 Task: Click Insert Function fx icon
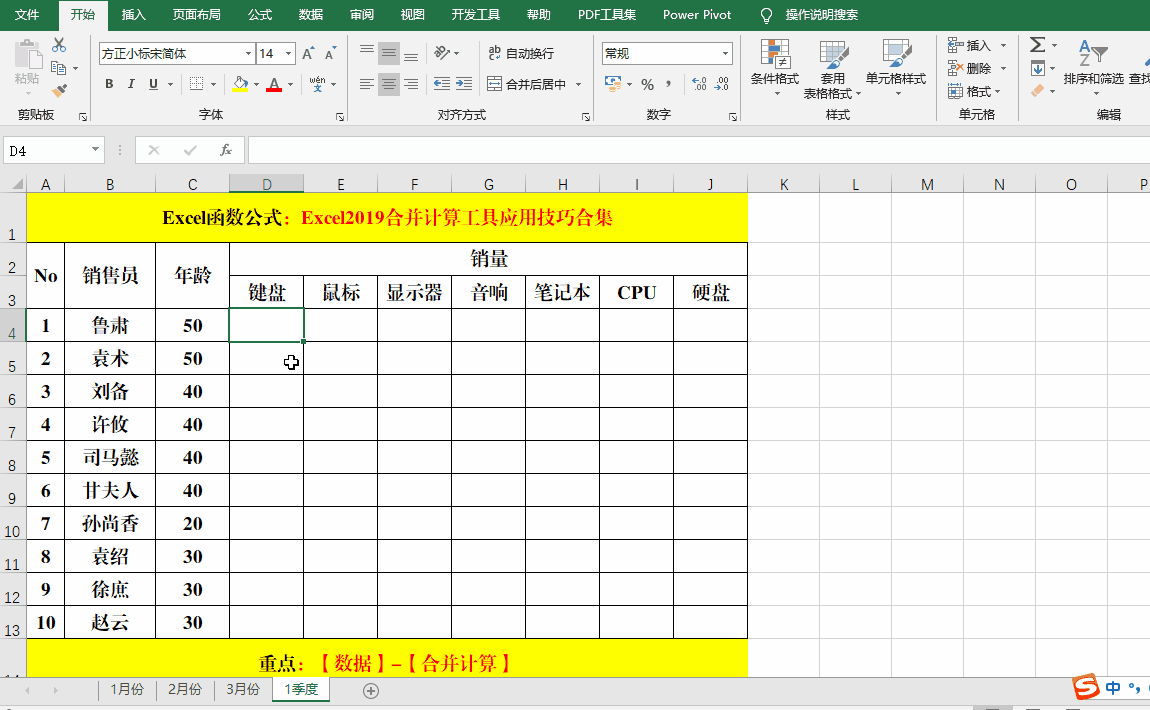(x=226, y=150)
